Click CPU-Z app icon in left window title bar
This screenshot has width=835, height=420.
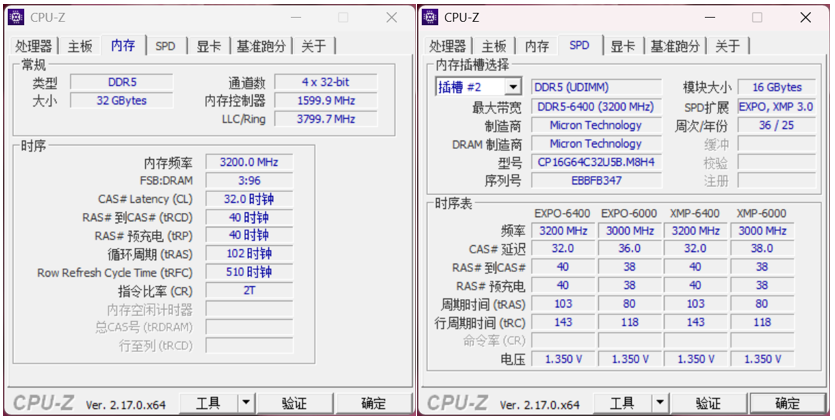pyautogui.click(x=16, y=17)
